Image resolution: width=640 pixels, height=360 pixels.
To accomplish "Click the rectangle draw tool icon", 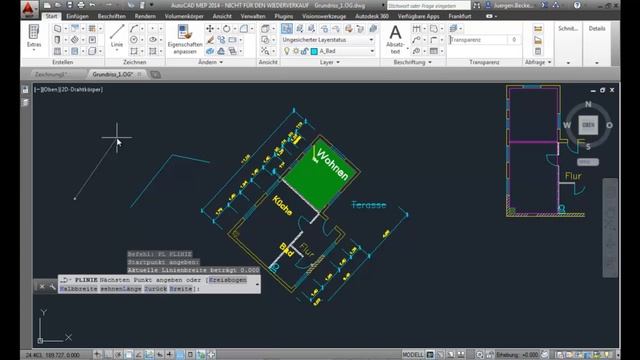I will point(134,51).
